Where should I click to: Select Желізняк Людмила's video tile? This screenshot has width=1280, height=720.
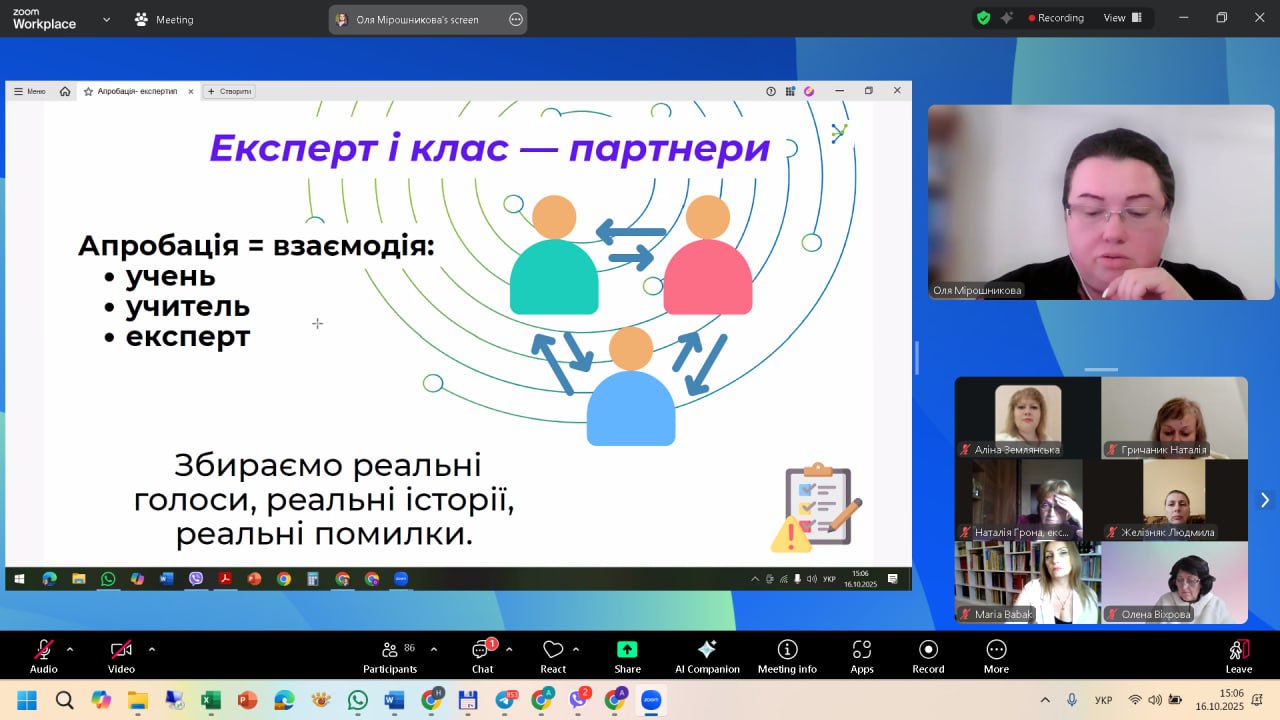coord(1175,500)
